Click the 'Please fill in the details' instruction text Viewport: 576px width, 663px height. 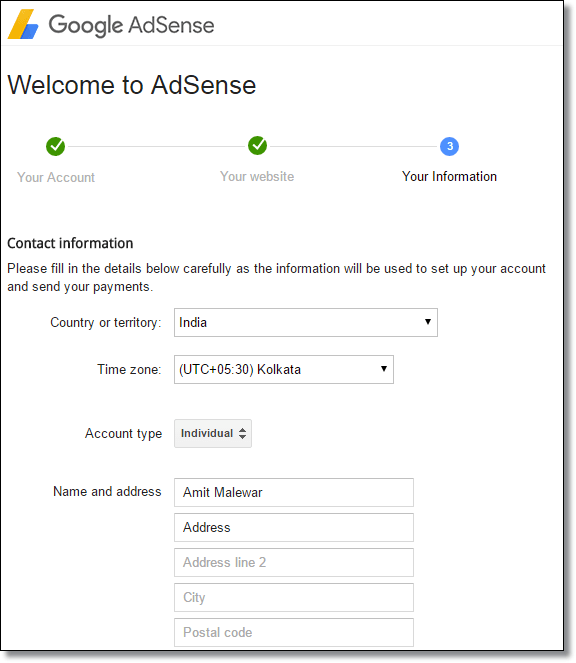pyautogui.click(x=277, y=277)
